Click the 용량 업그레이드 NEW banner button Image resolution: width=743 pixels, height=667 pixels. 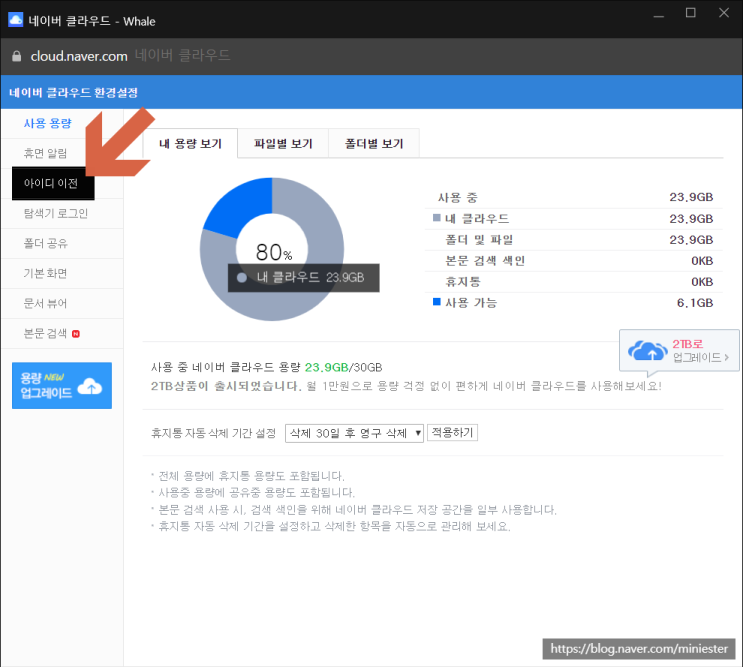pyautogui.click(x=62, y=386)
